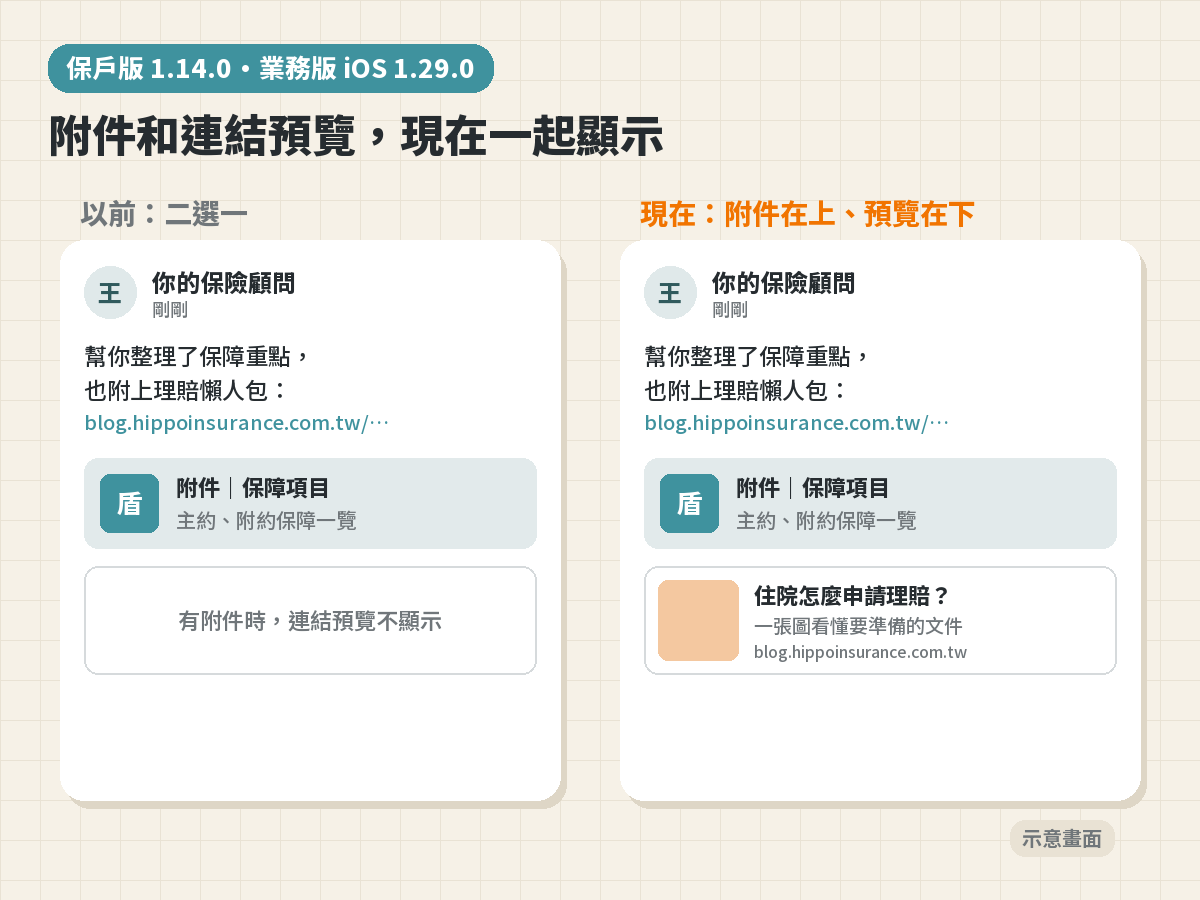
Task: Open the blog link in the 以前 card
Action: [x=237, y=423]
